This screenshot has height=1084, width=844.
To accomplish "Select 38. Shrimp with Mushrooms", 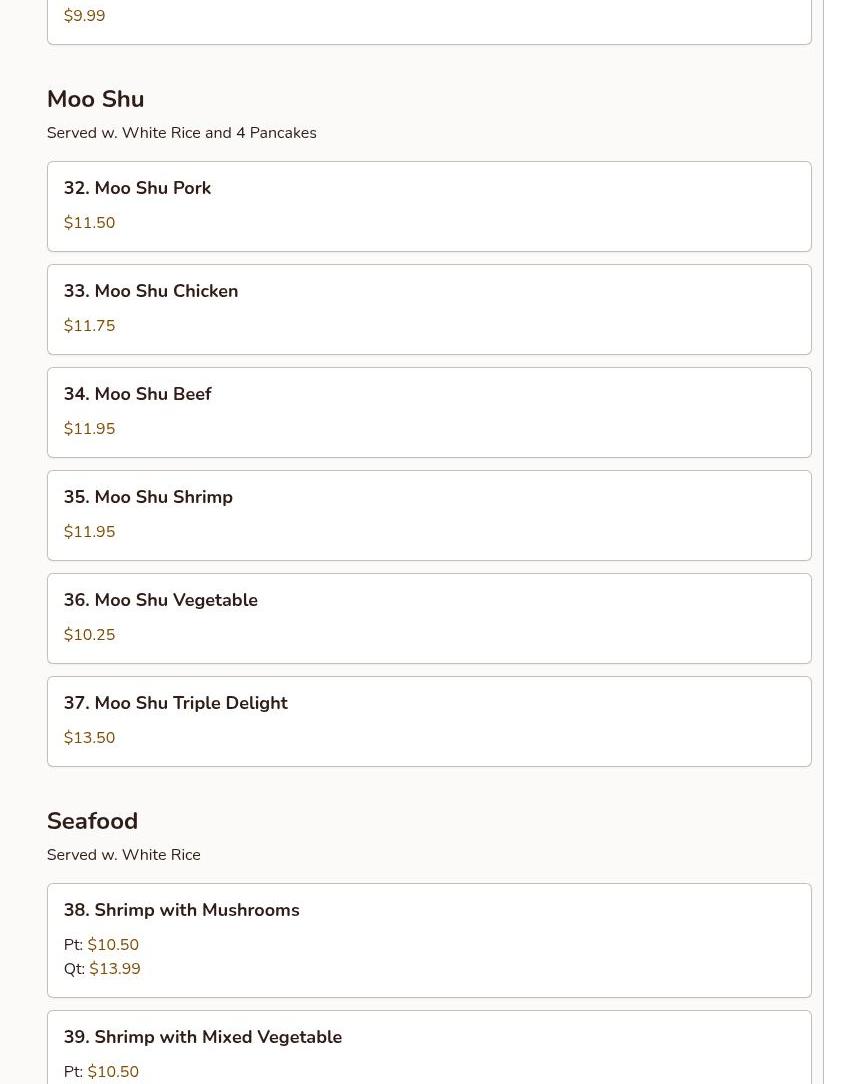I will click(x=429, y=940).
